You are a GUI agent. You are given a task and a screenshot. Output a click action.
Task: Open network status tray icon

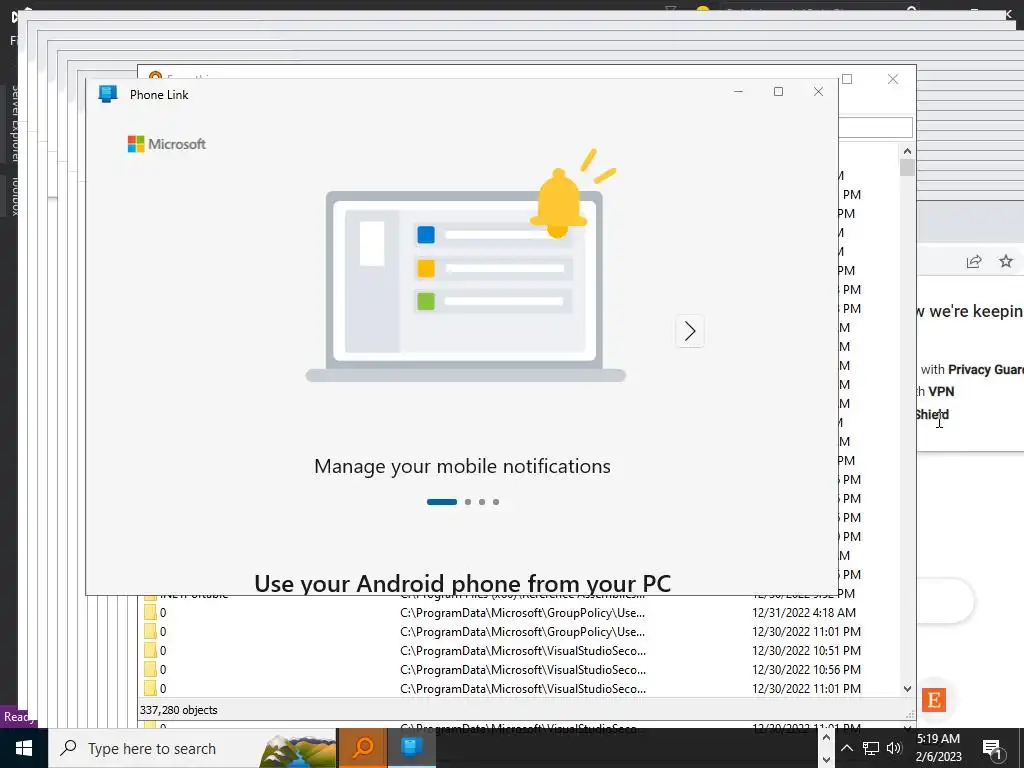[x=871, y=748]
